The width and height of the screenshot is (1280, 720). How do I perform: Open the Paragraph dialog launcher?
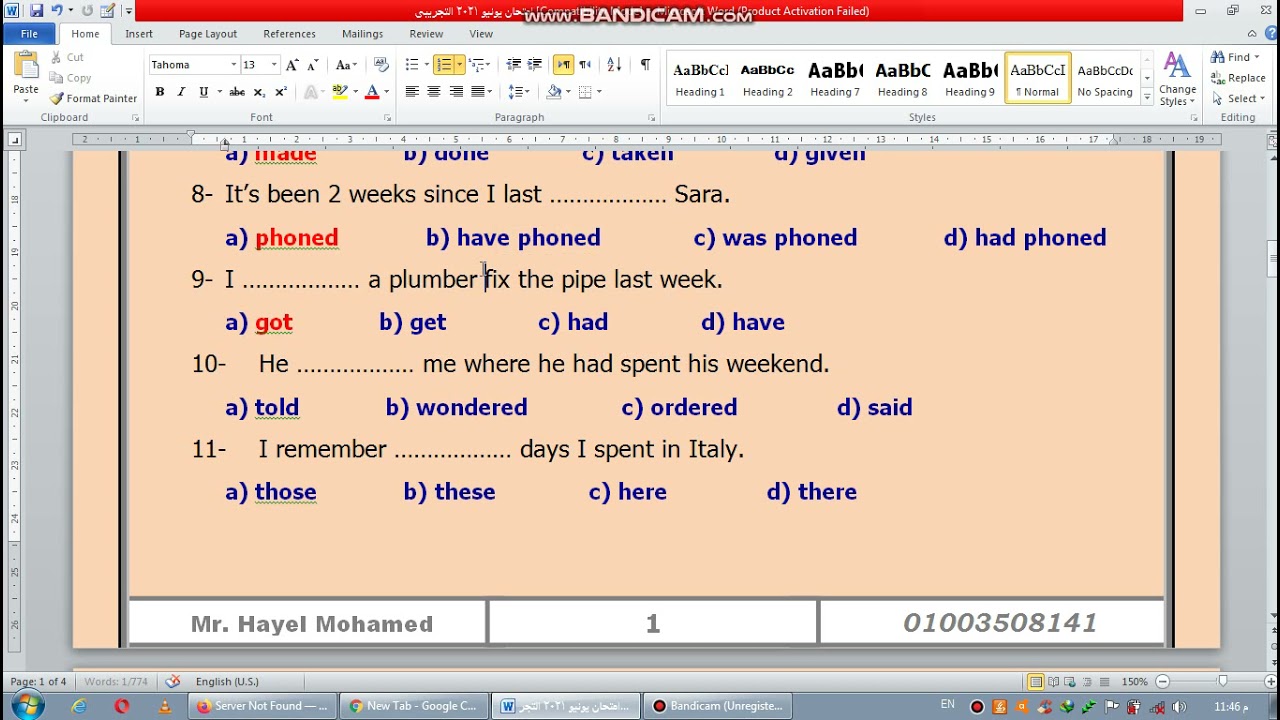pyautogui.click(x=651, y=118)
